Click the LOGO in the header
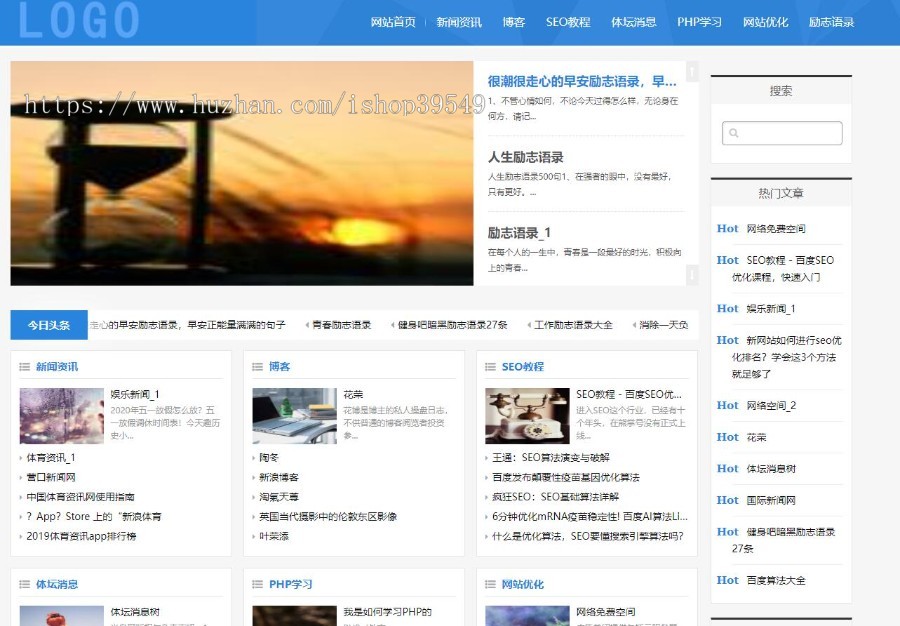This screenshot has width=900, height=626. pyautogui.click(x=79, y=20)
